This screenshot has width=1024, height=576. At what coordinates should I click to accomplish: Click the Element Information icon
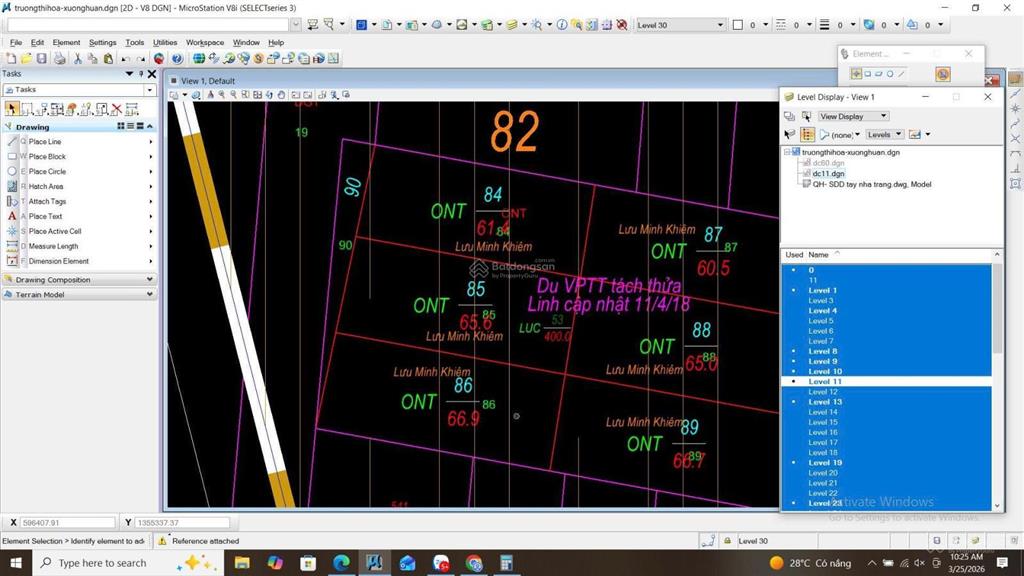pos(562,25)
